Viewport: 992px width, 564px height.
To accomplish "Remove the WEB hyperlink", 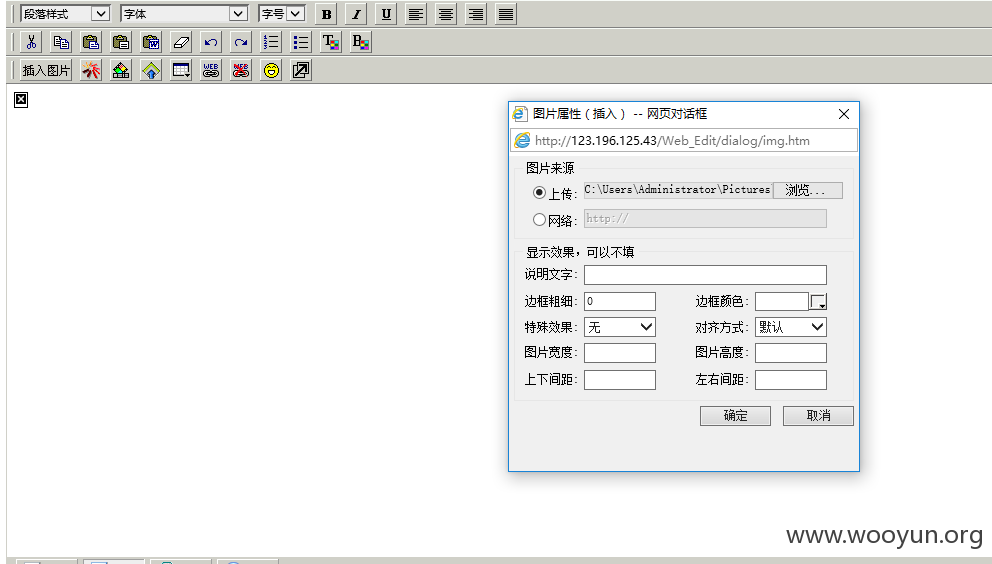I will 240,70.
